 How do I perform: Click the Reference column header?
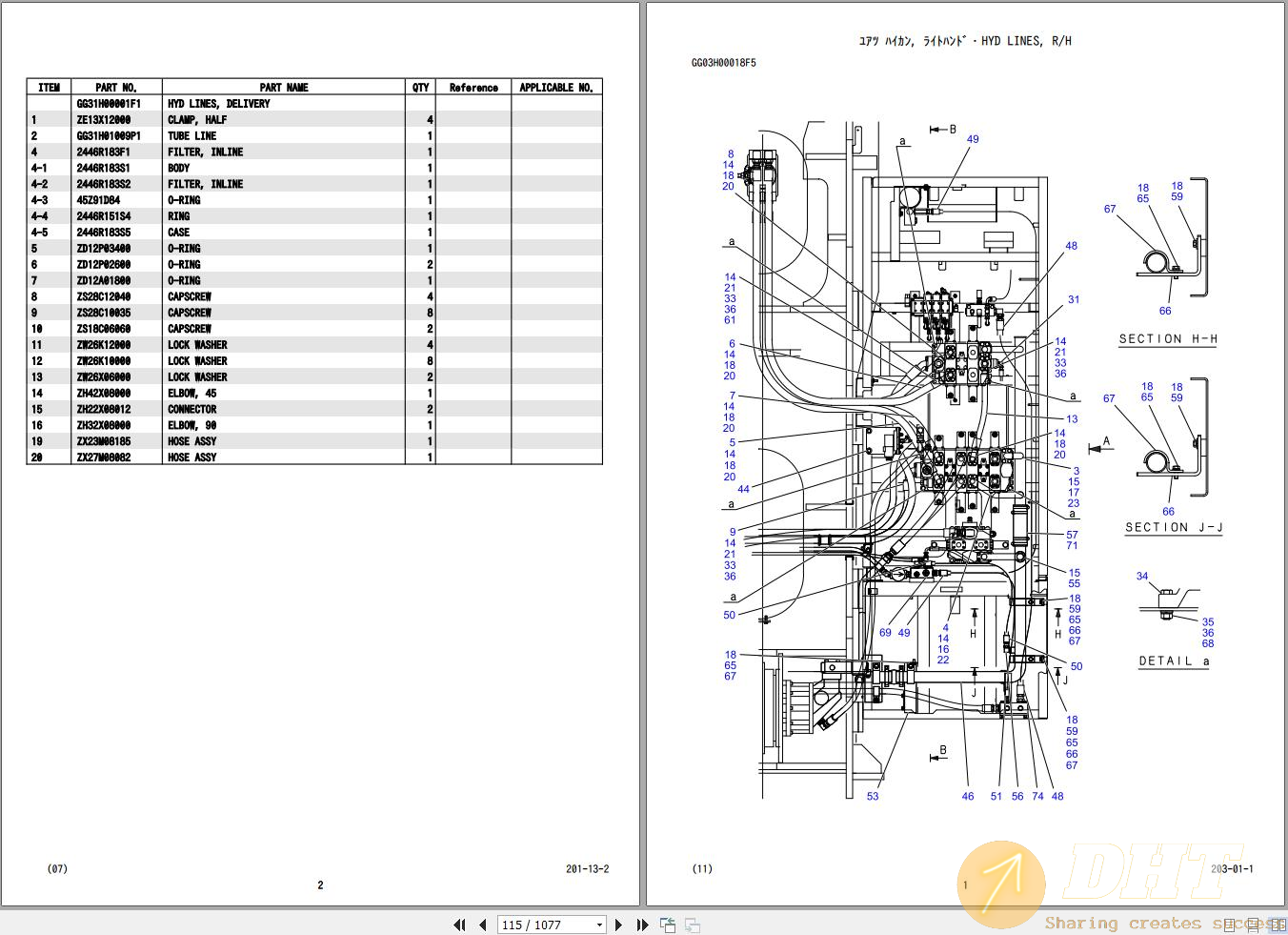(473, 88)
